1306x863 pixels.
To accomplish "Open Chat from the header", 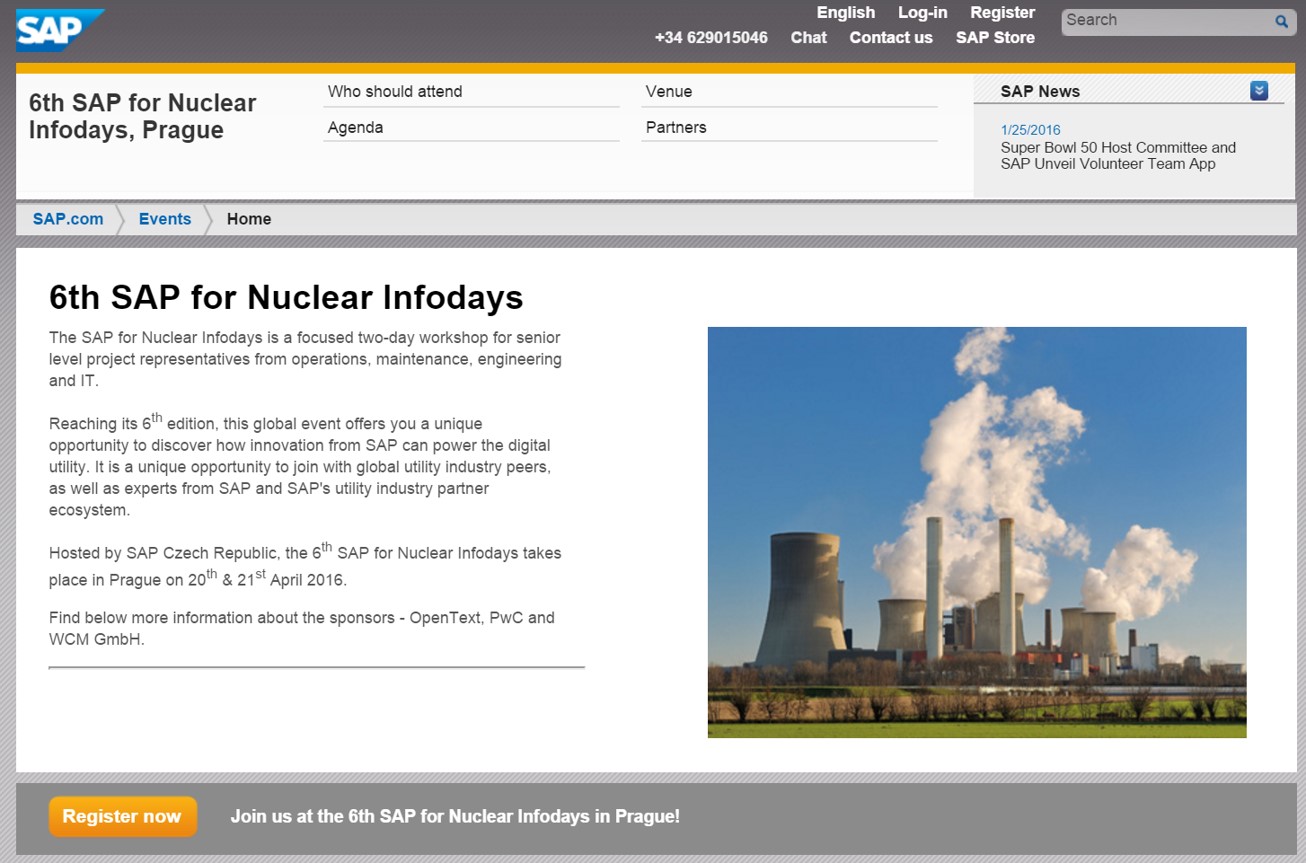I will pos(808,38).
